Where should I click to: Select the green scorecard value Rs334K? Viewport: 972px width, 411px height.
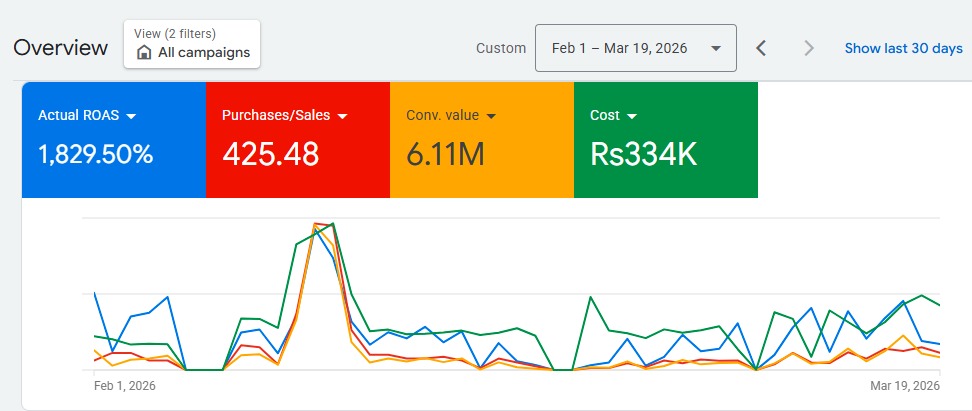point(643,154)
